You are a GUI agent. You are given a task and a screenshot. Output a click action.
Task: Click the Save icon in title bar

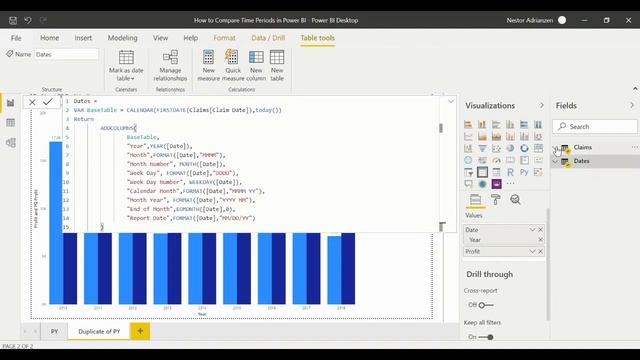13,20
